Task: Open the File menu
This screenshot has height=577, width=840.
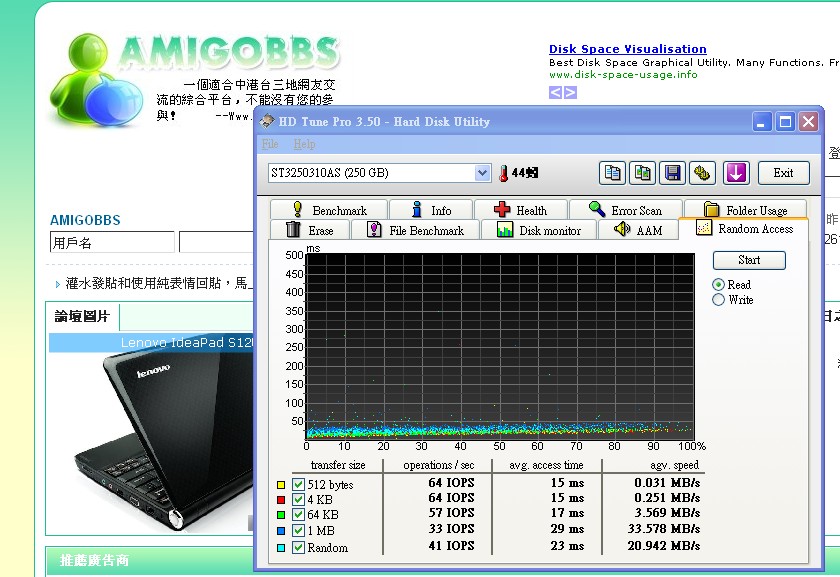Action: click(270, 145)
